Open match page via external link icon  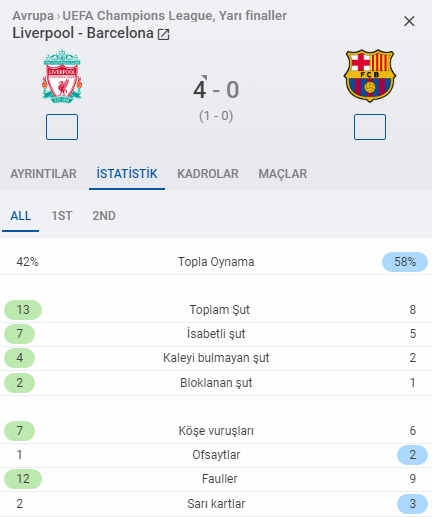click(x=163, y=34)
